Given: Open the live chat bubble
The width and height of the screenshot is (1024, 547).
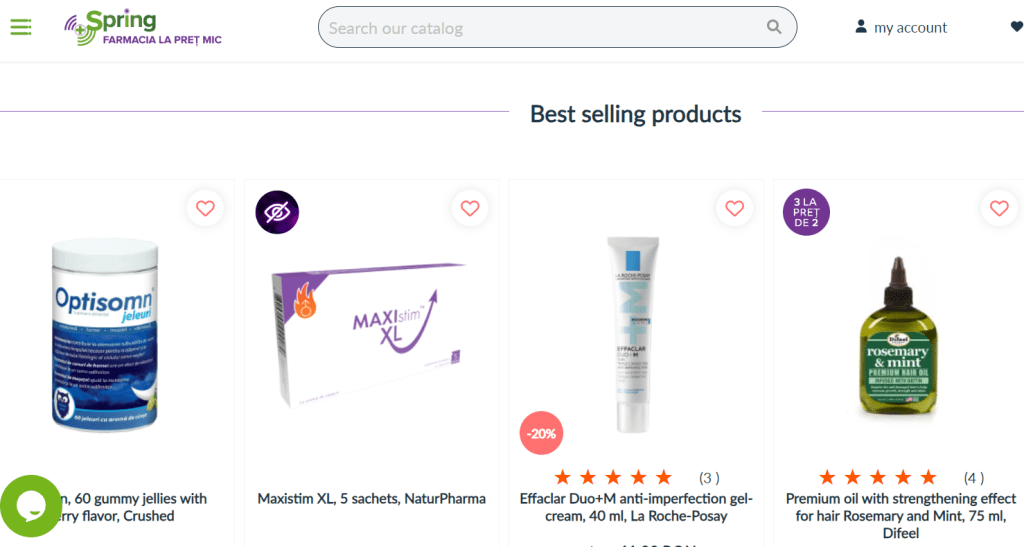Looking at the screenshot, I should coord(30,505).
